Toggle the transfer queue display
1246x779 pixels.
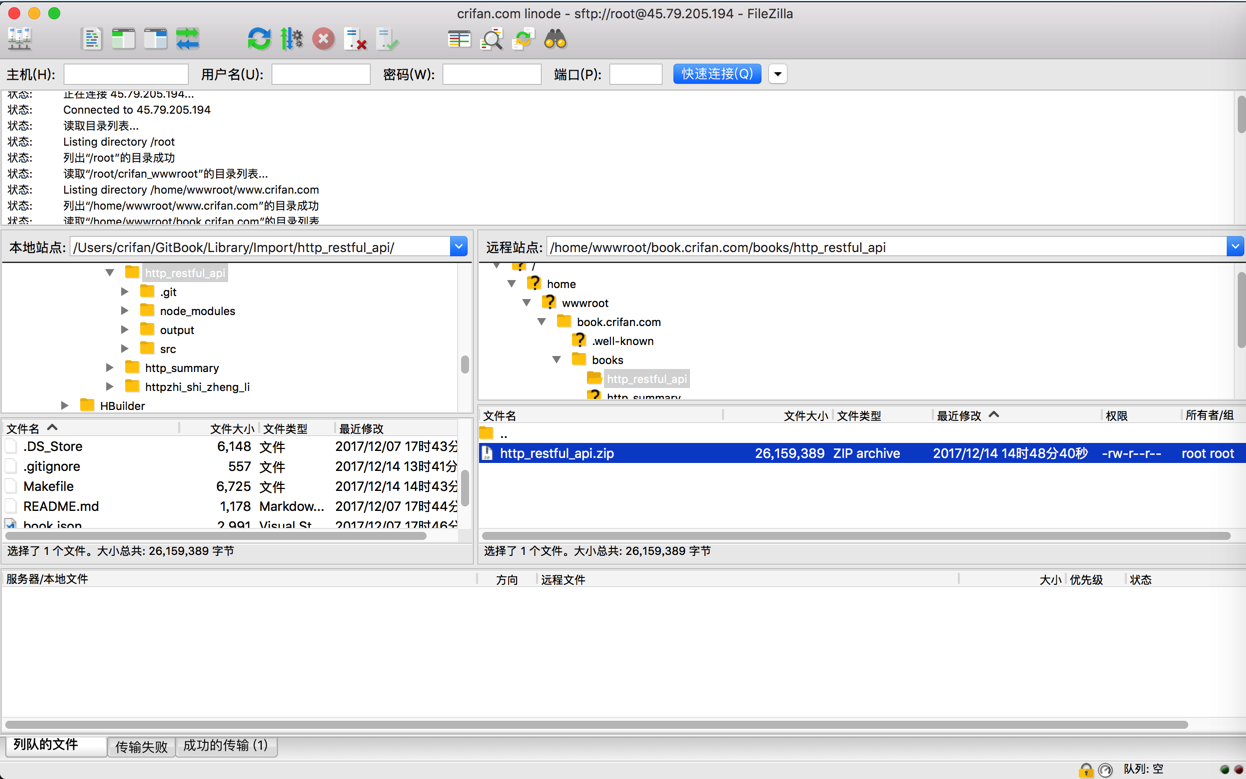point(188,39)
